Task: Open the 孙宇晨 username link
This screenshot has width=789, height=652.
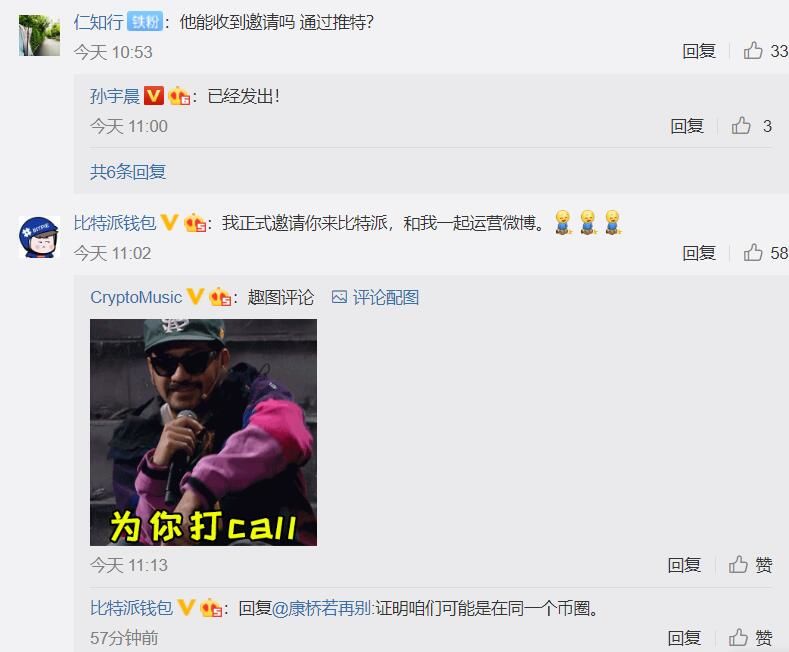Action: tap(115, 96)
